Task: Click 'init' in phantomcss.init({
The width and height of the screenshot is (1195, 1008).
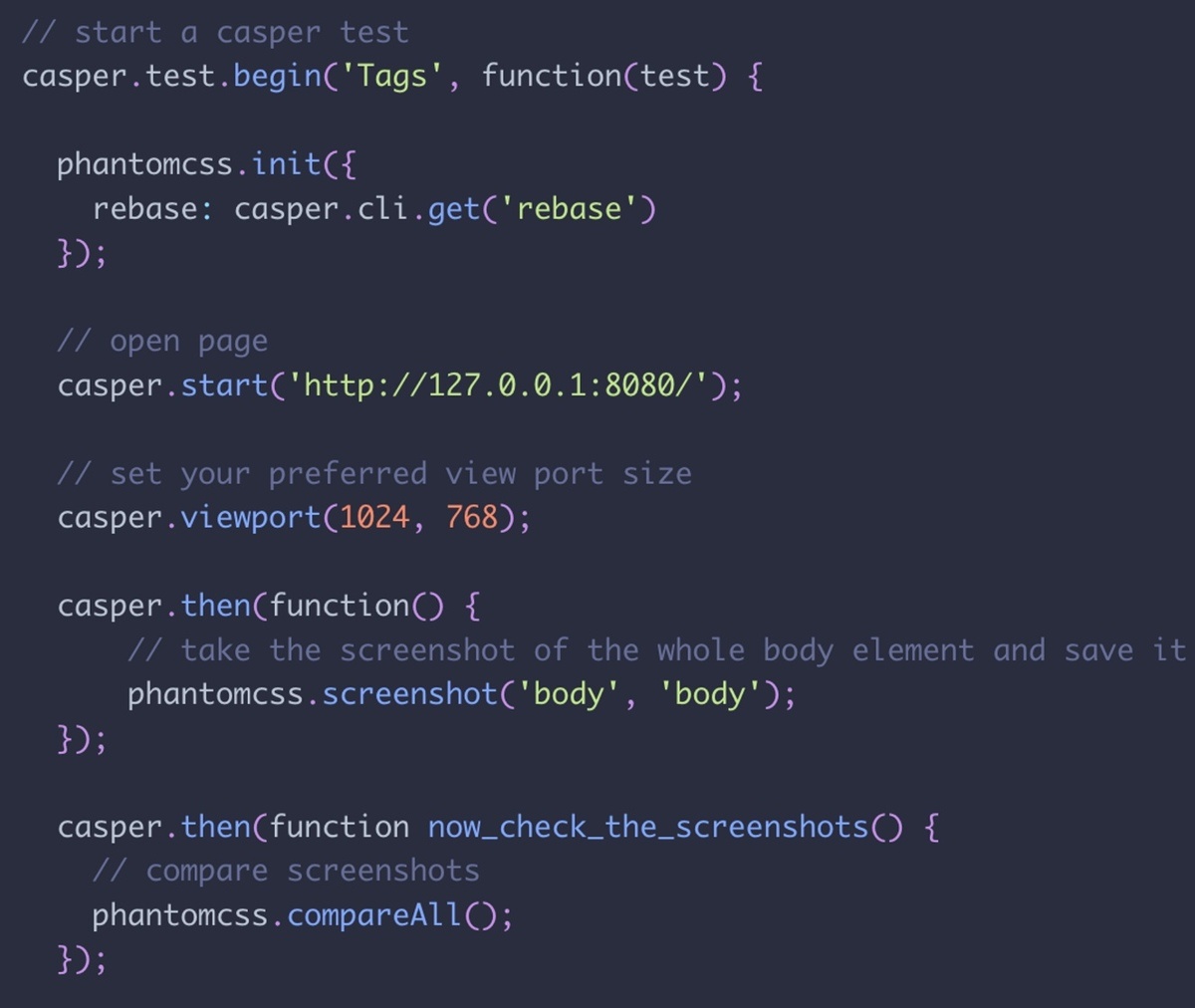Action: tap(287, 163)
